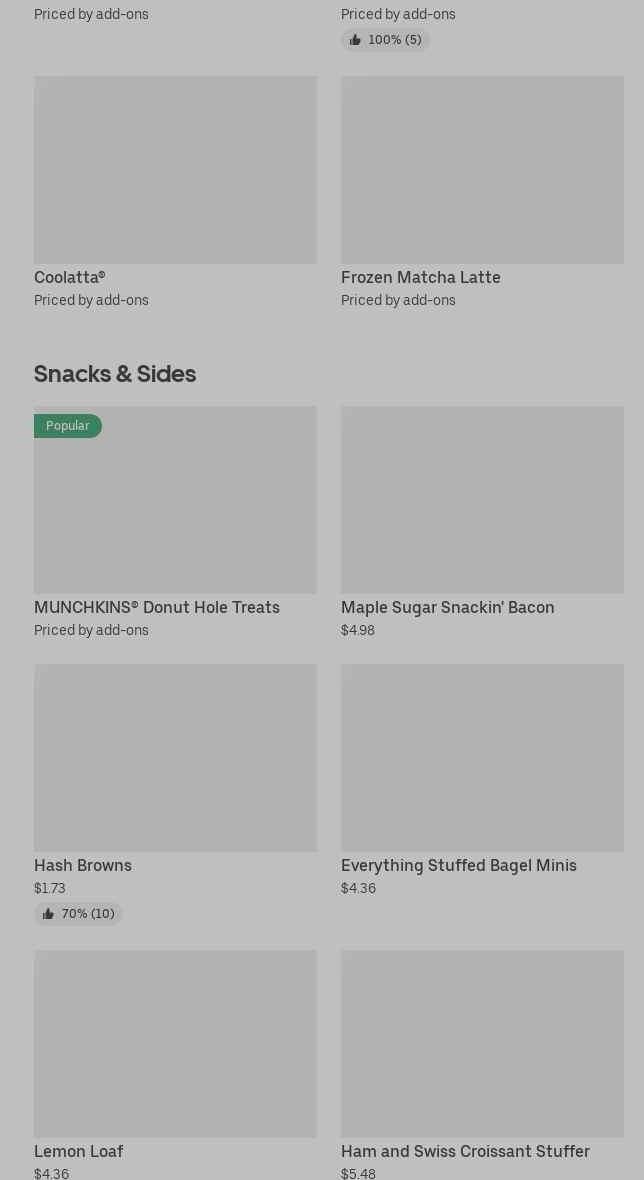
Task: Open the Frozen Matcha Latte image
Action: [482, 170]
